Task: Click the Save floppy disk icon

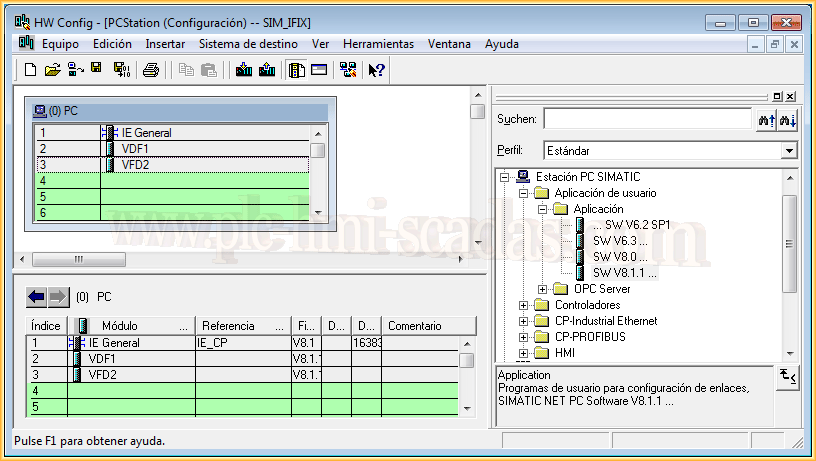Action: coord(97,69)
